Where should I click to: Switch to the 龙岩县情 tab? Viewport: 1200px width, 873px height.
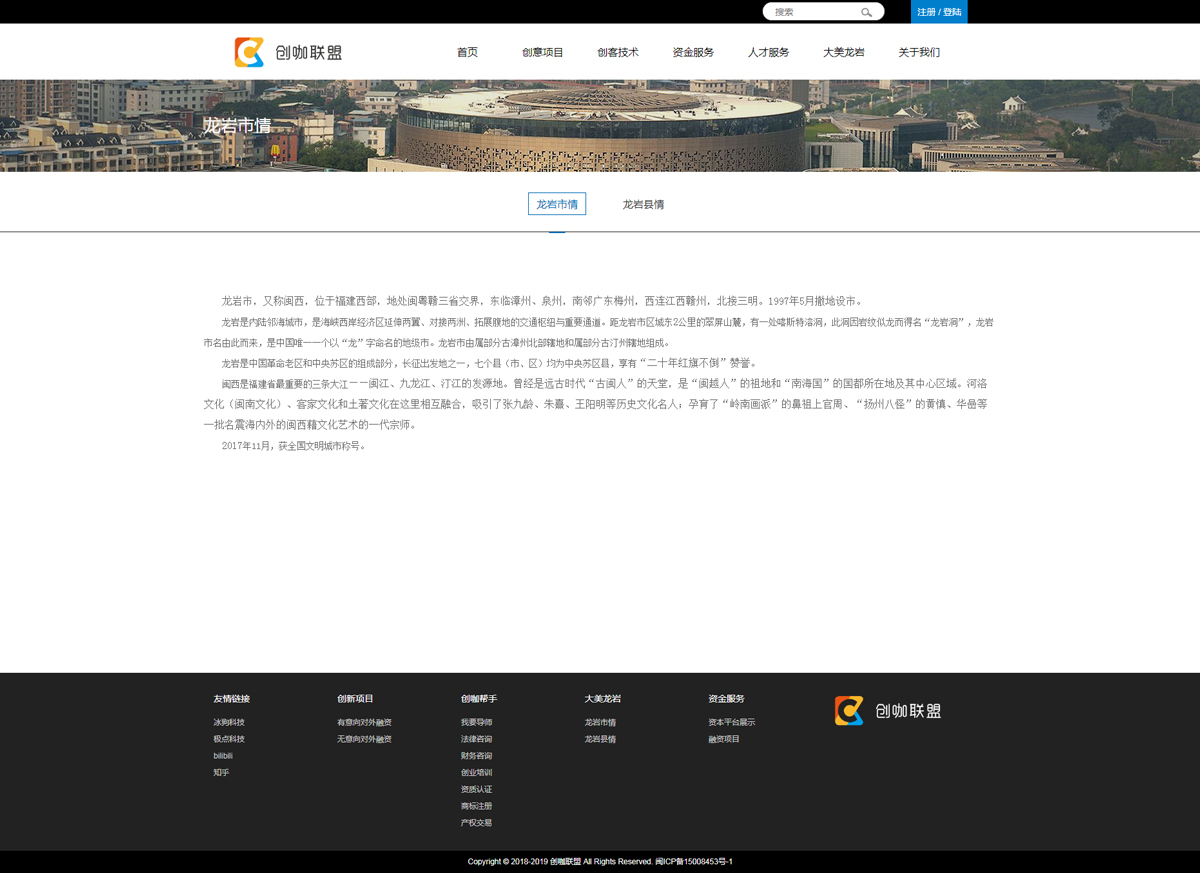click(643, 204)
